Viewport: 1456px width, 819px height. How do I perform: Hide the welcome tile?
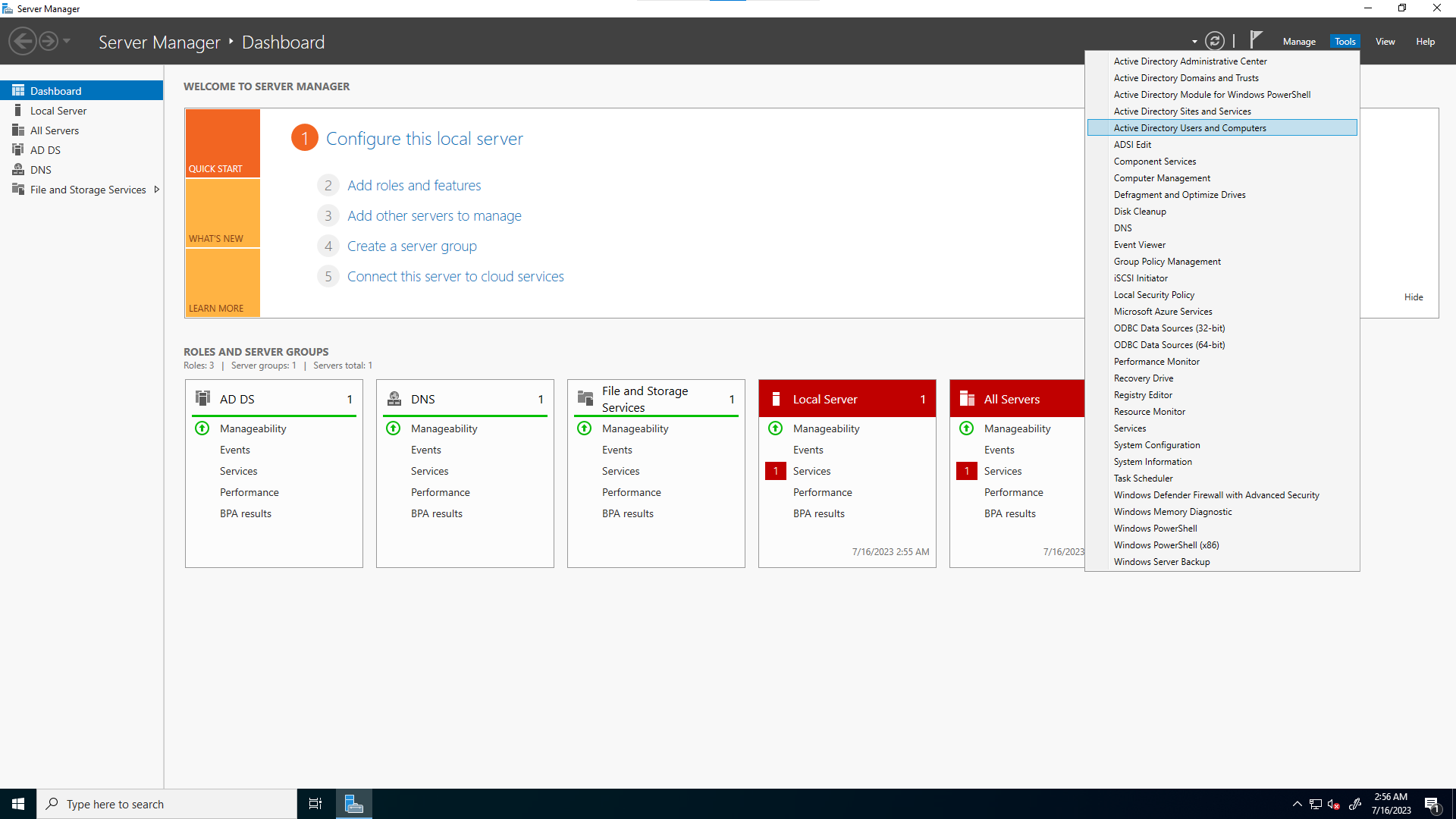[1414, 297]
